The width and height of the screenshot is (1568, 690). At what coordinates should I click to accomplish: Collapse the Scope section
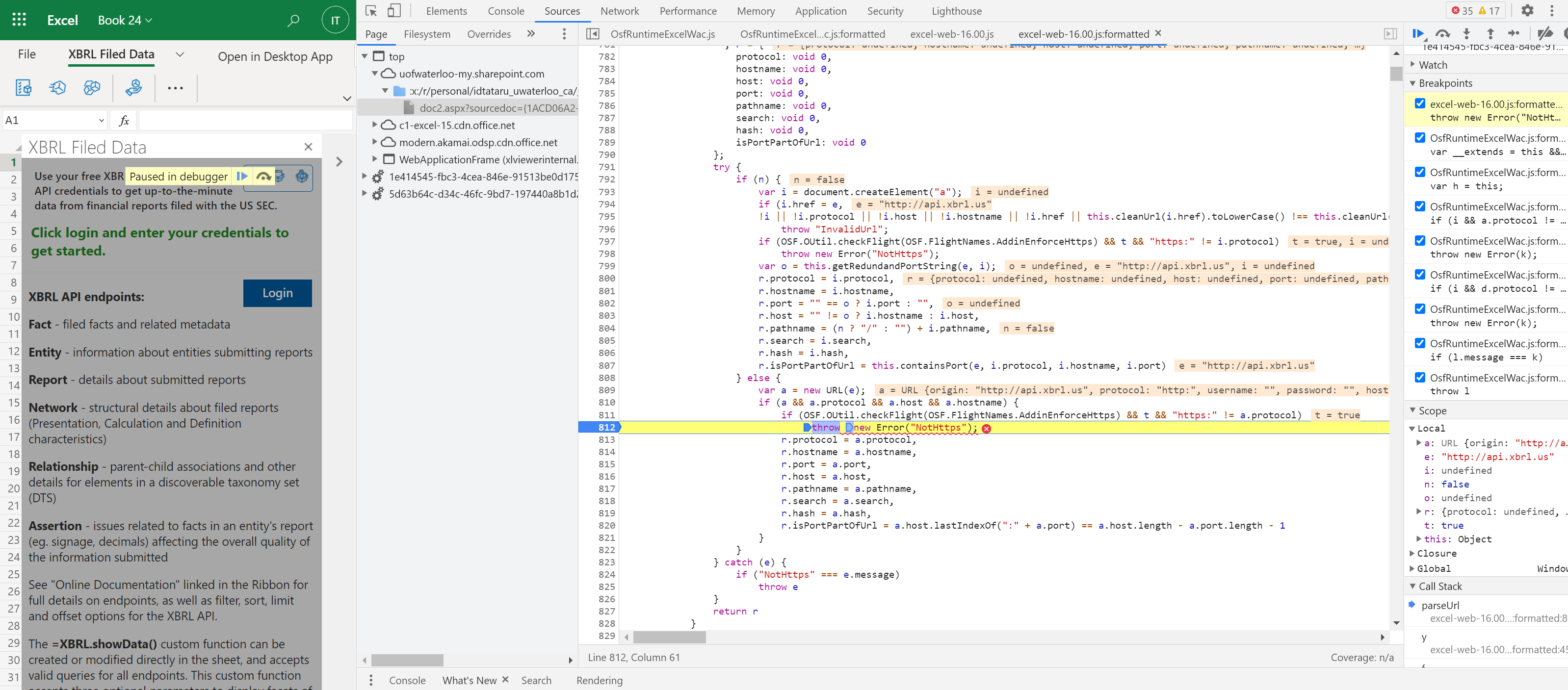click(1413, 410)
